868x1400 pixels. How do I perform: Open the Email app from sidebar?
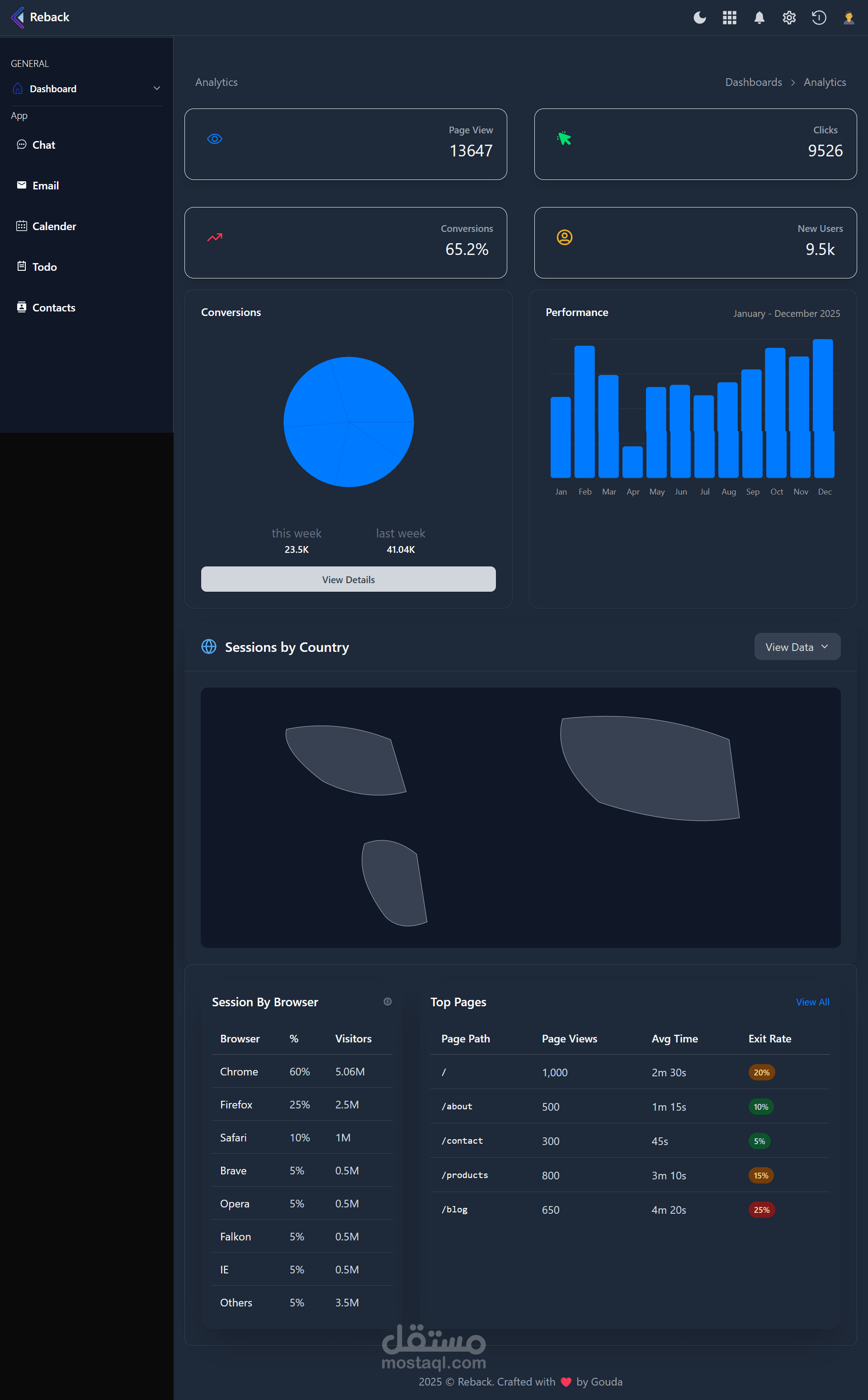click(46, 185)
